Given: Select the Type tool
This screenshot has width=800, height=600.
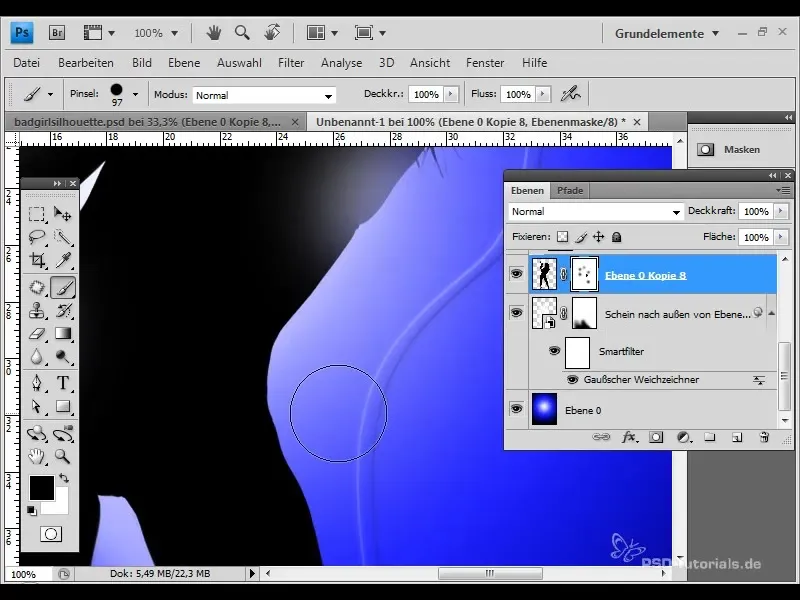Looking at the screenshot, I should tap(63, 383).
